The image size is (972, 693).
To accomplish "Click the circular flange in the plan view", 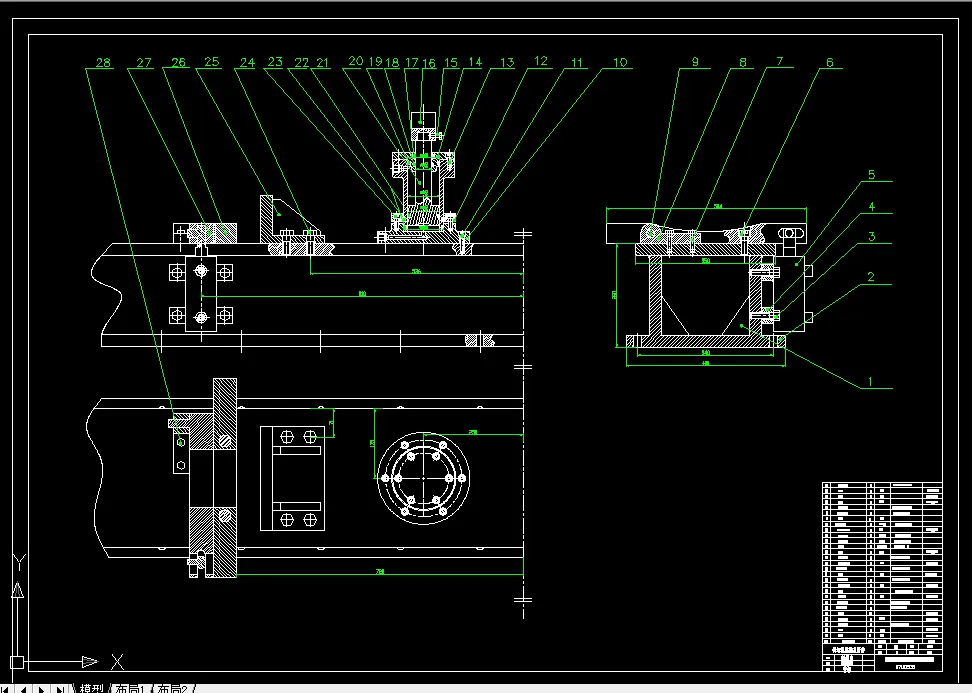I will click(423, 478).
